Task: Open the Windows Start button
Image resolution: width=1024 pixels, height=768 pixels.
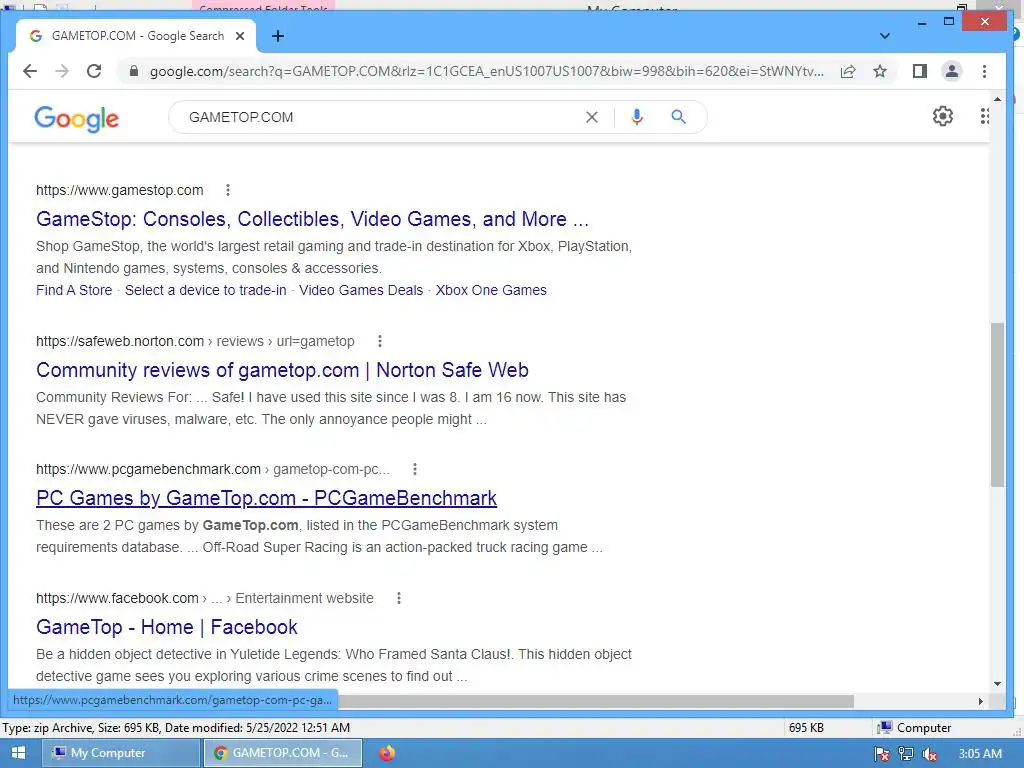Action: (18, 752)
